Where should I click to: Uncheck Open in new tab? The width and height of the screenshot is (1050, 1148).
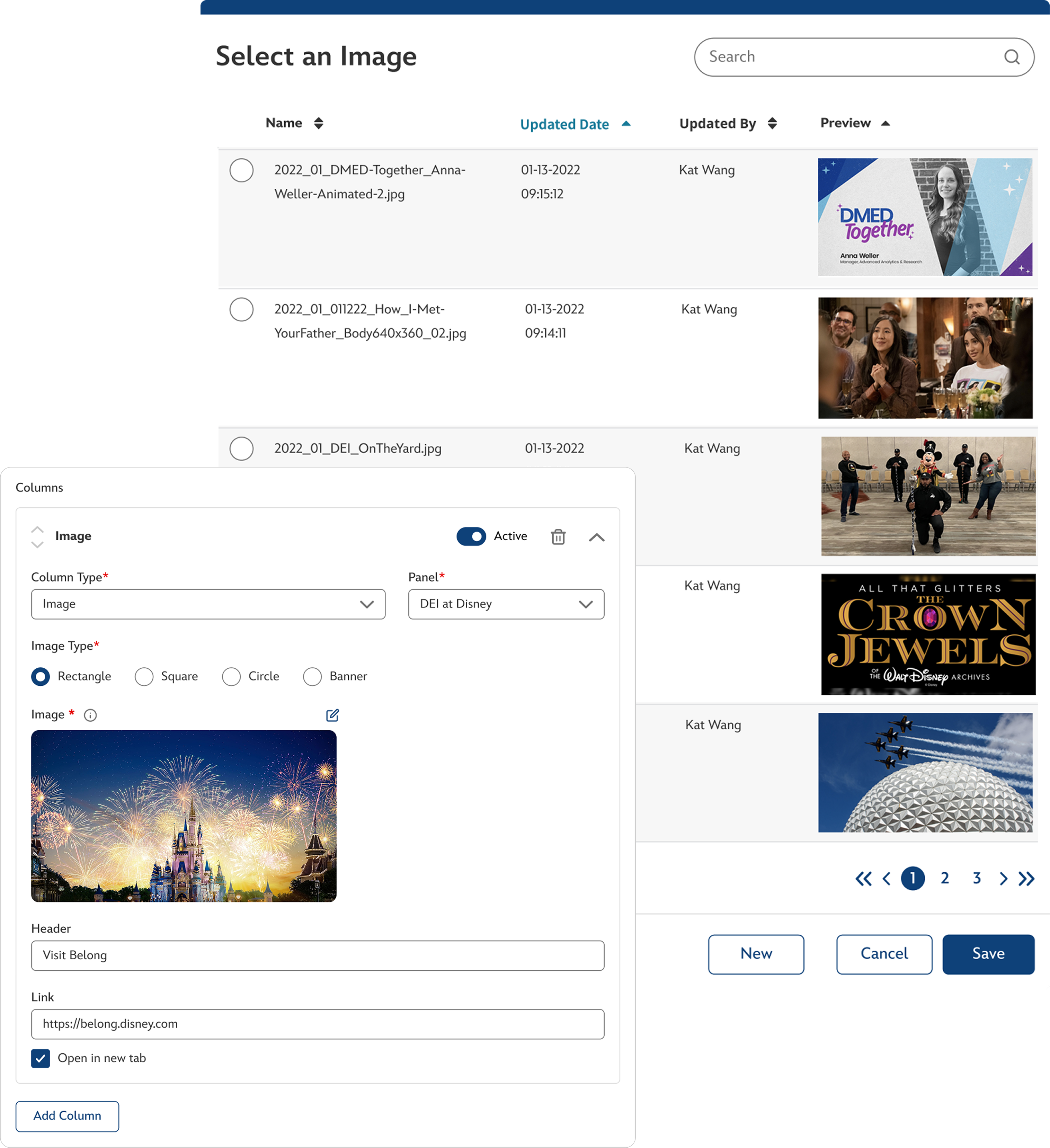pos(41,1059)
